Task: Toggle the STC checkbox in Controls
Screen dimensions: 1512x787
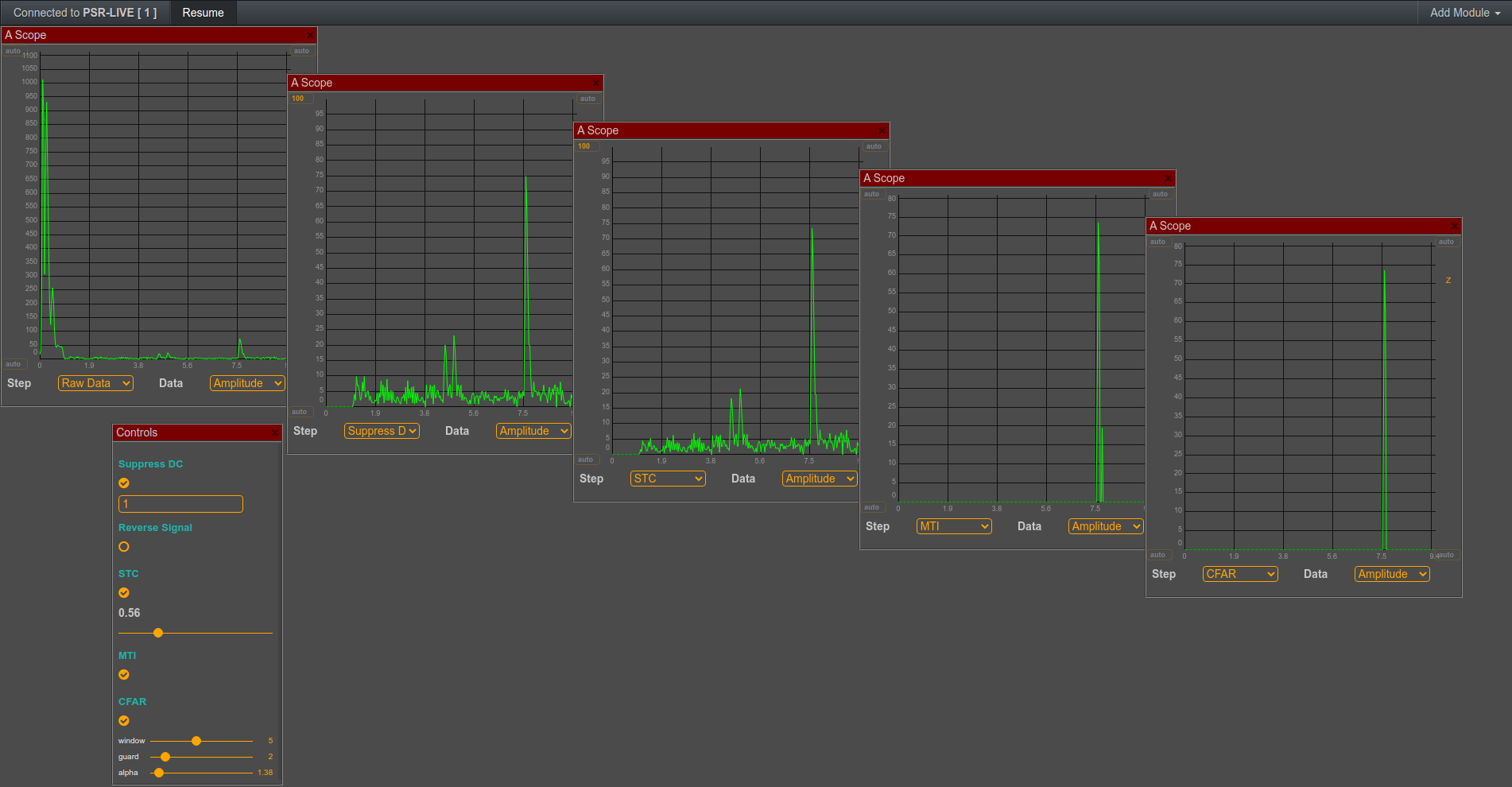Action: (x=124, y=593)
